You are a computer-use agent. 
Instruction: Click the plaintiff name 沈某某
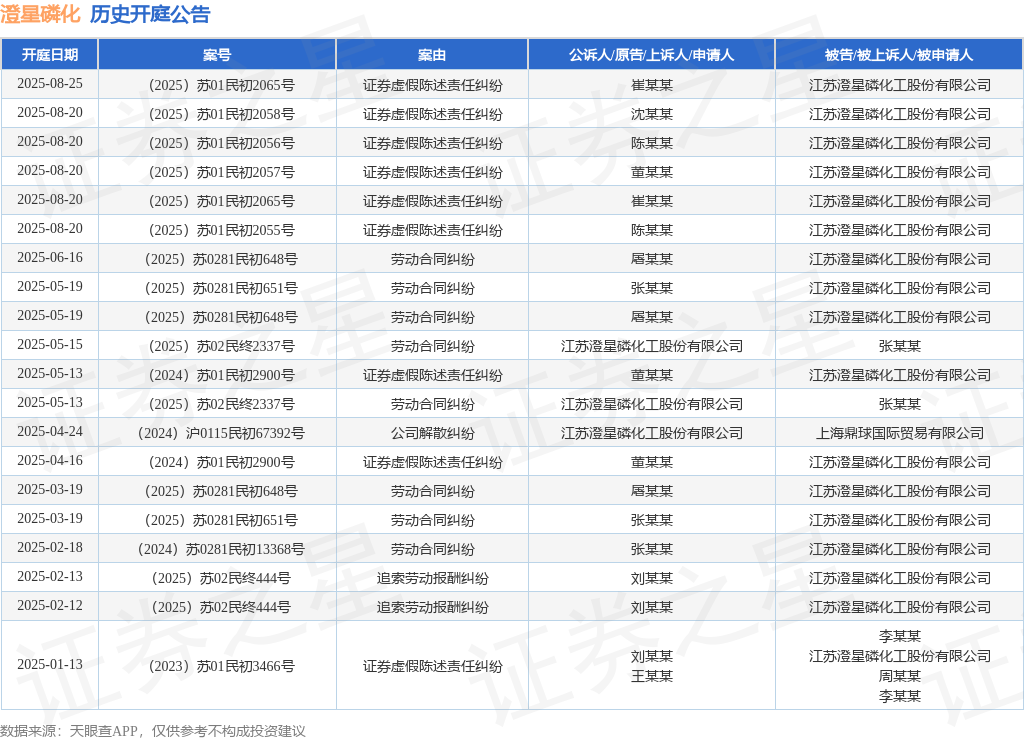tap(652, 114)
